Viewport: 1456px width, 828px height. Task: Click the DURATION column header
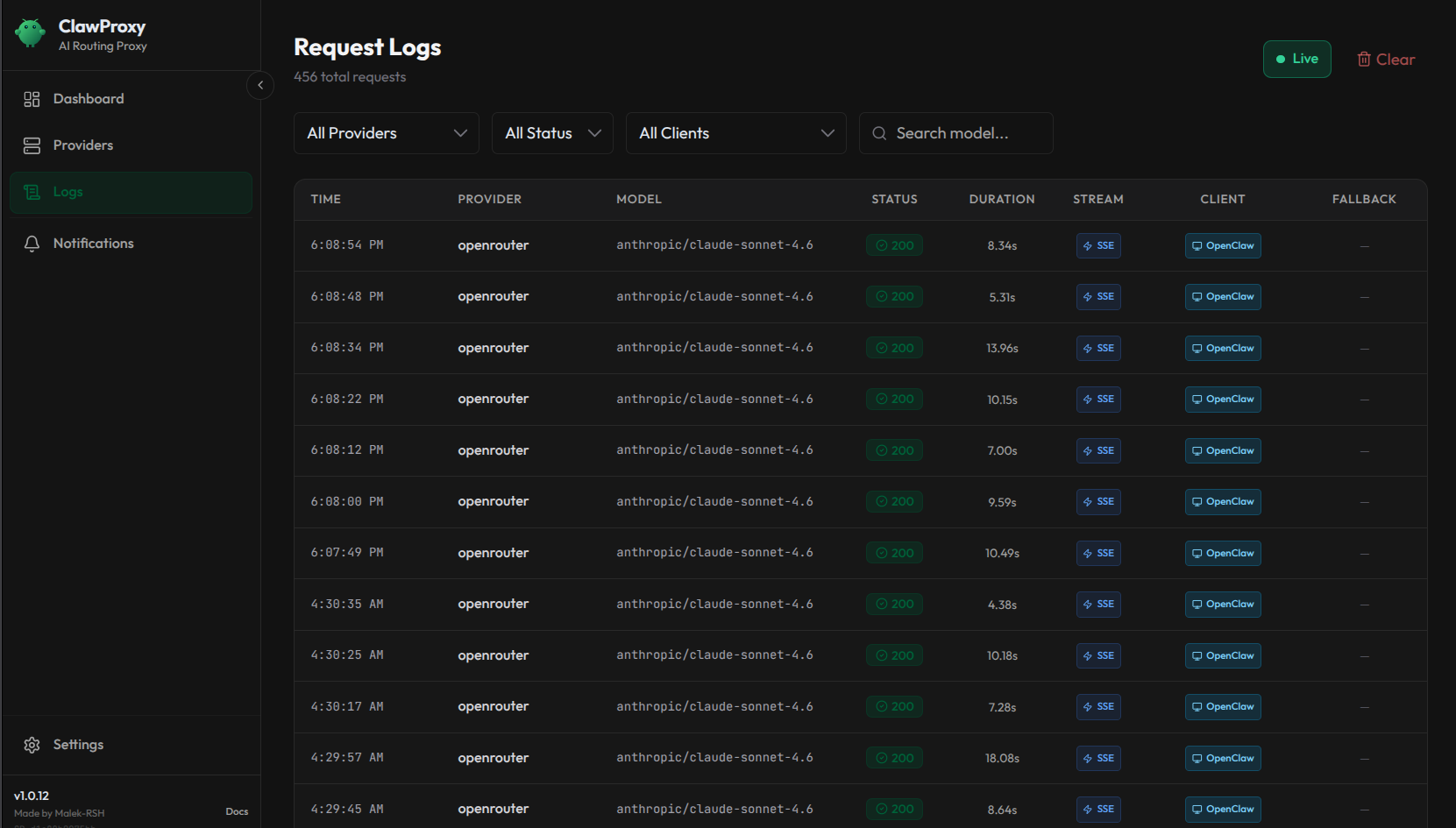click(x=1002, y=199)
